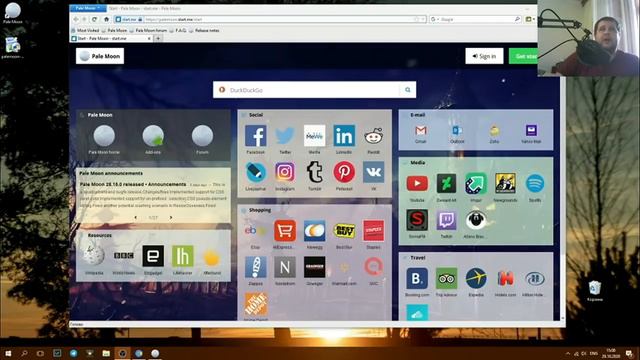The width and height of the screenshot is (640, 360).
Task: Open the Pale Moon home tile
Action: (x=104, y=136)
